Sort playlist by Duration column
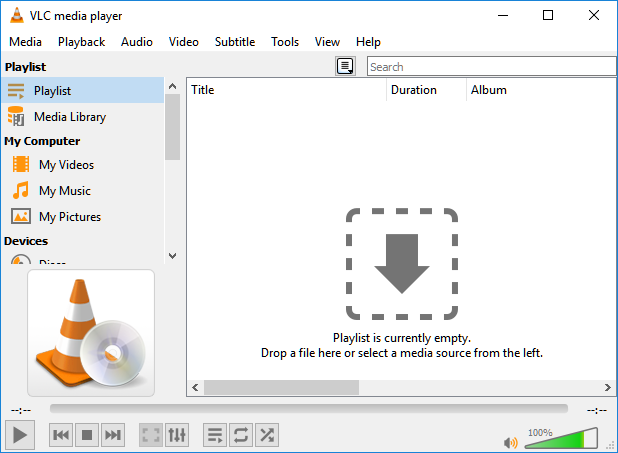 click(426, 90)
